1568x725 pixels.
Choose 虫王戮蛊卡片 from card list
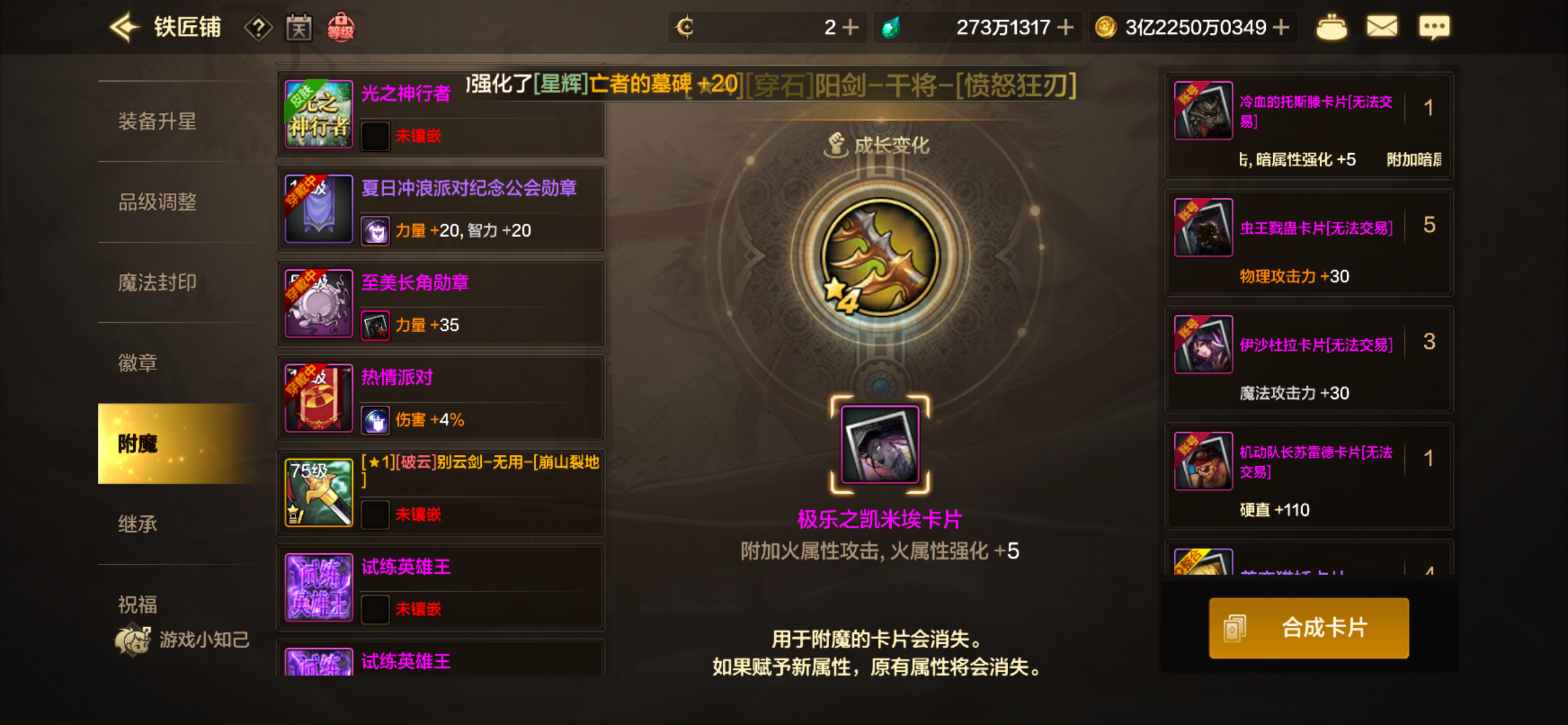[1309, 243]
